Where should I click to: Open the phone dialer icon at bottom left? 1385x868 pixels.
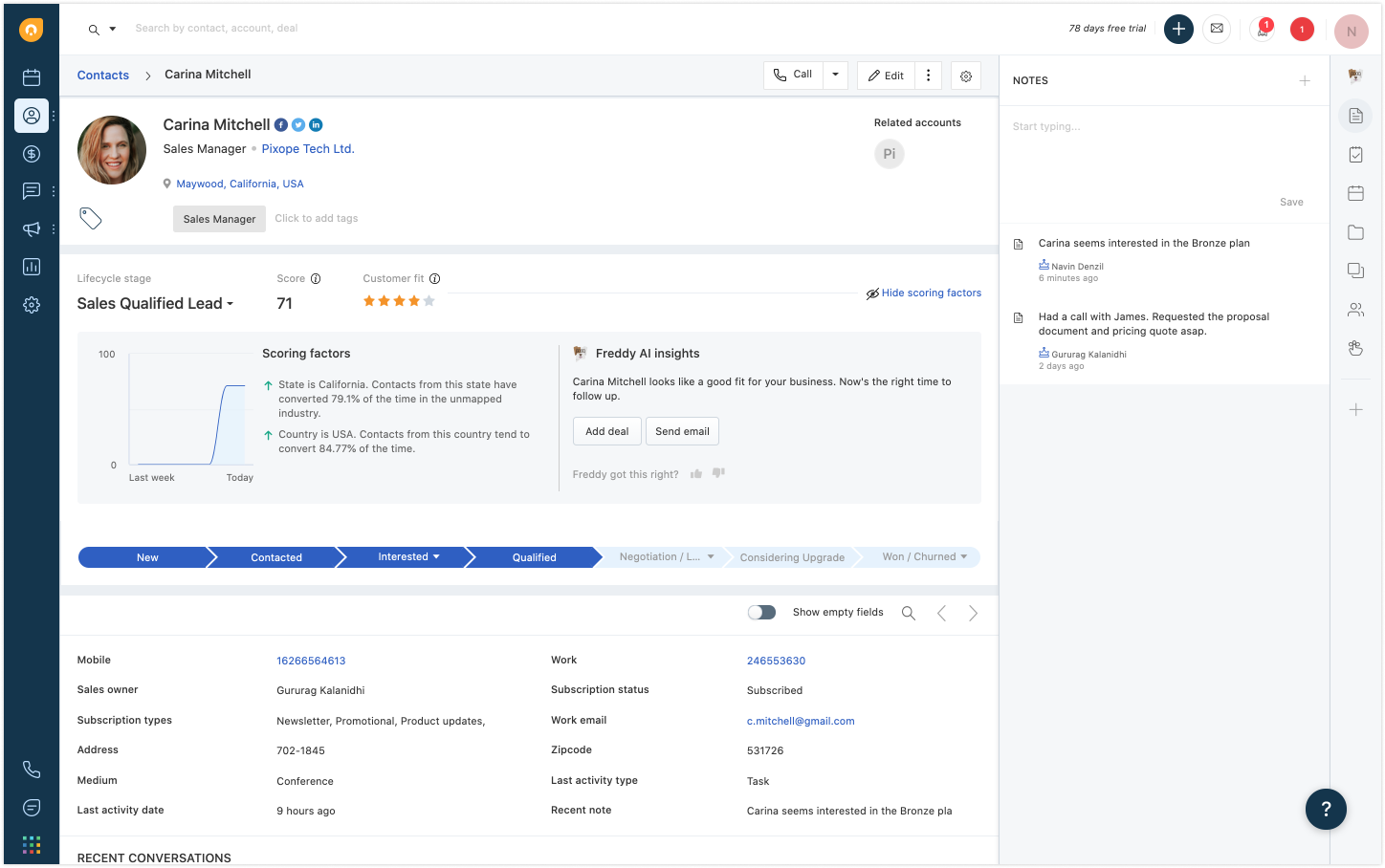[31, 769]
